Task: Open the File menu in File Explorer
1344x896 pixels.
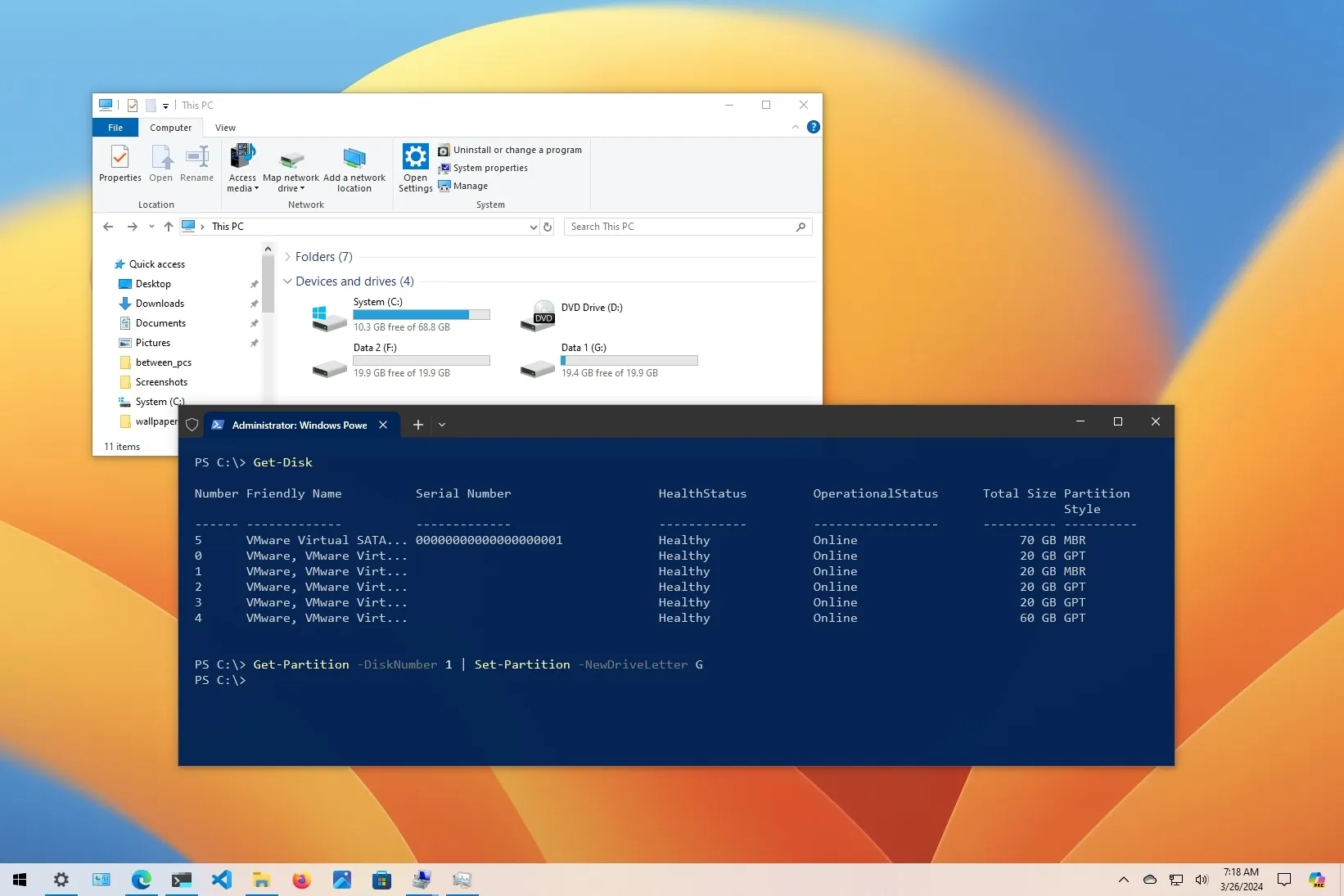Action: click(115, 128)
